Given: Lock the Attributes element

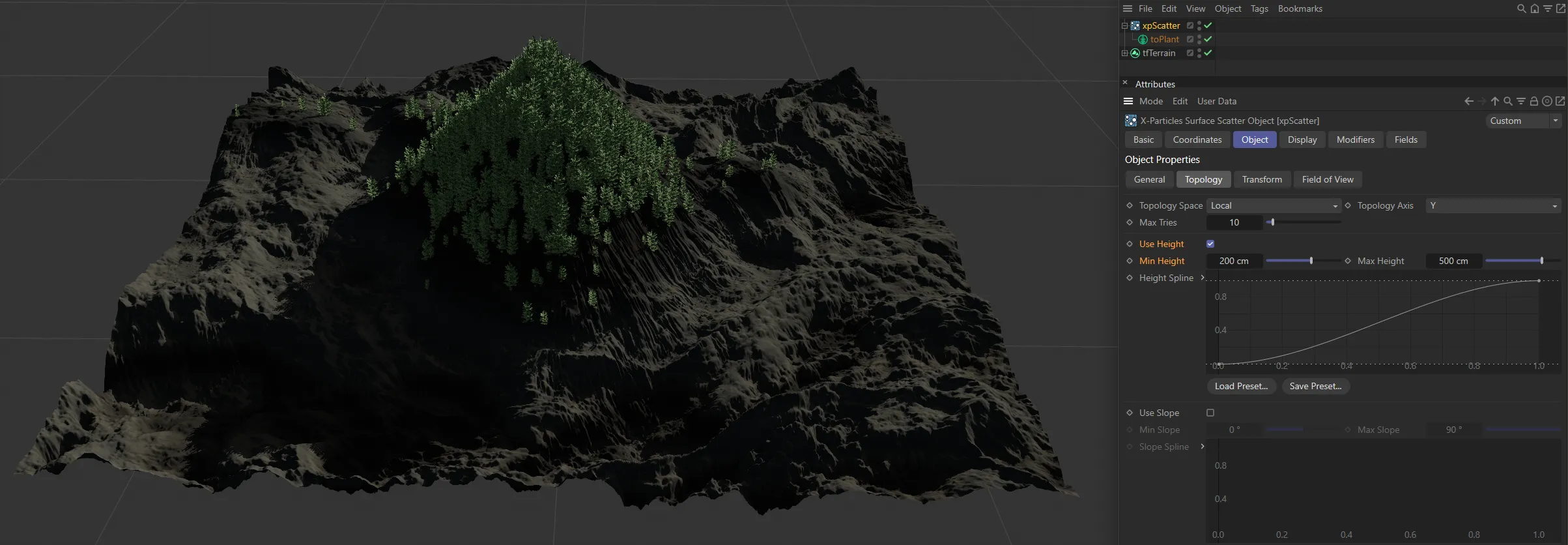Looking at the screenshot, I should (1533, 101).
